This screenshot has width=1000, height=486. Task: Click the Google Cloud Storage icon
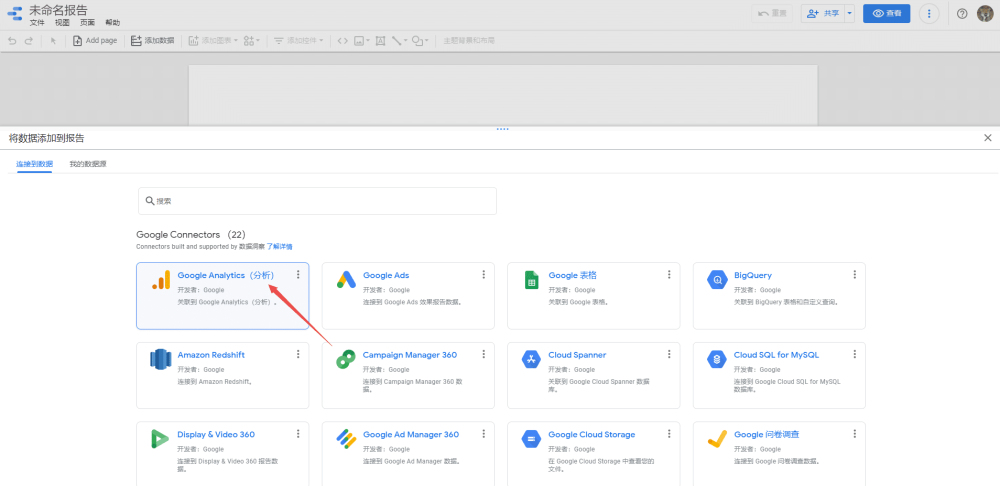tap(532, 439)
